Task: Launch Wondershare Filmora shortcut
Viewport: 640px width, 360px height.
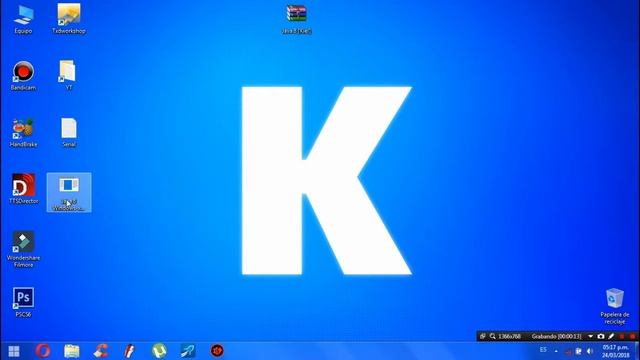Action: pyautogui.click(x=23, y=249)
